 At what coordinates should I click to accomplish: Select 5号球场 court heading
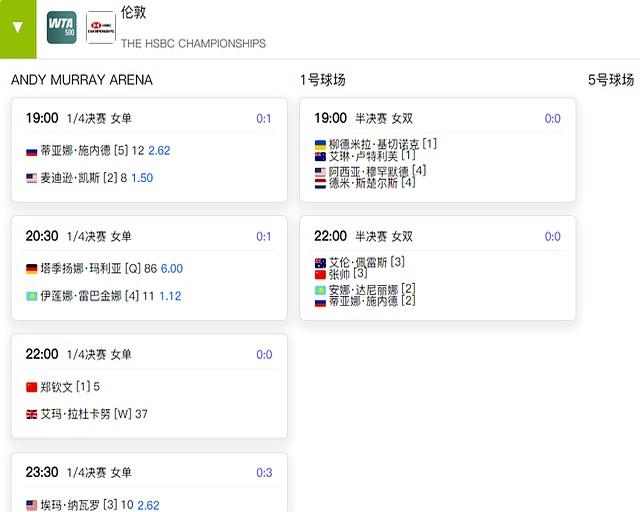(611, 80)
